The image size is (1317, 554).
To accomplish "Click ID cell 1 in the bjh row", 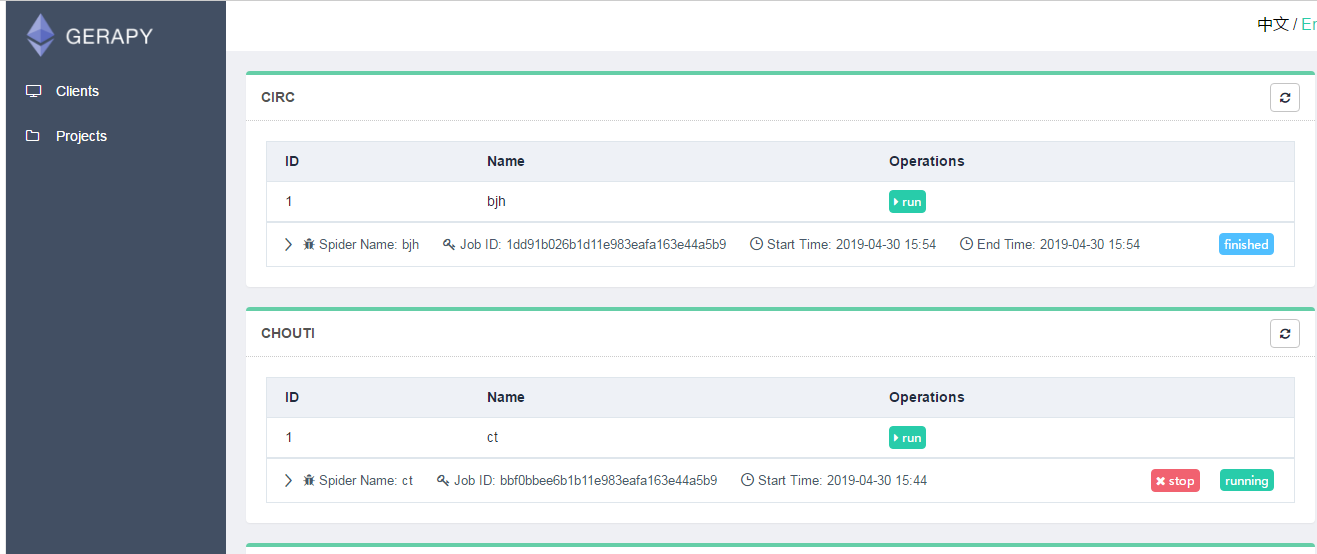I will (x=289, y=202).
